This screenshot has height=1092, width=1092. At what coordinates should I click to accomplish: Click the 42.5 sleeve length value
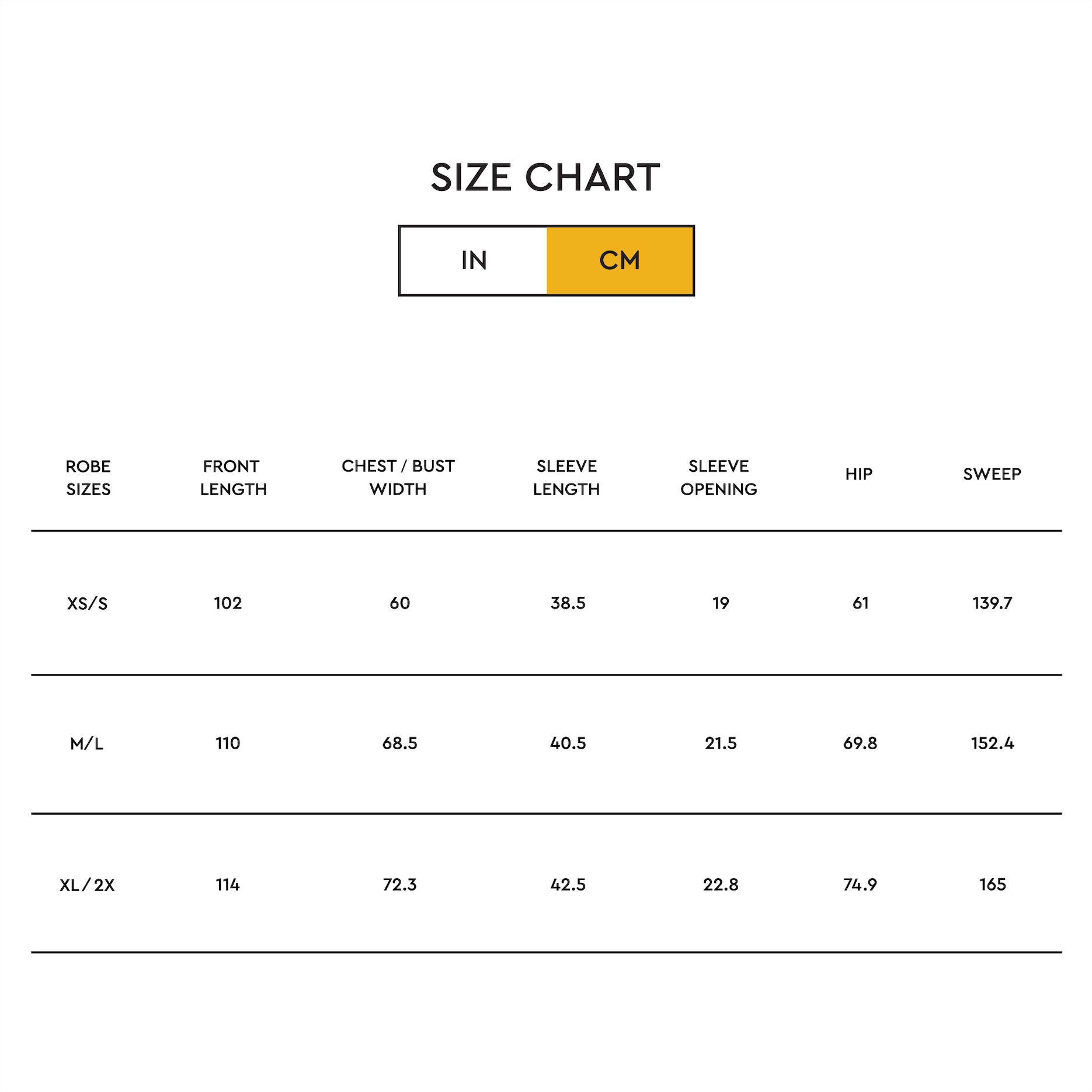(x=568, y=885)
